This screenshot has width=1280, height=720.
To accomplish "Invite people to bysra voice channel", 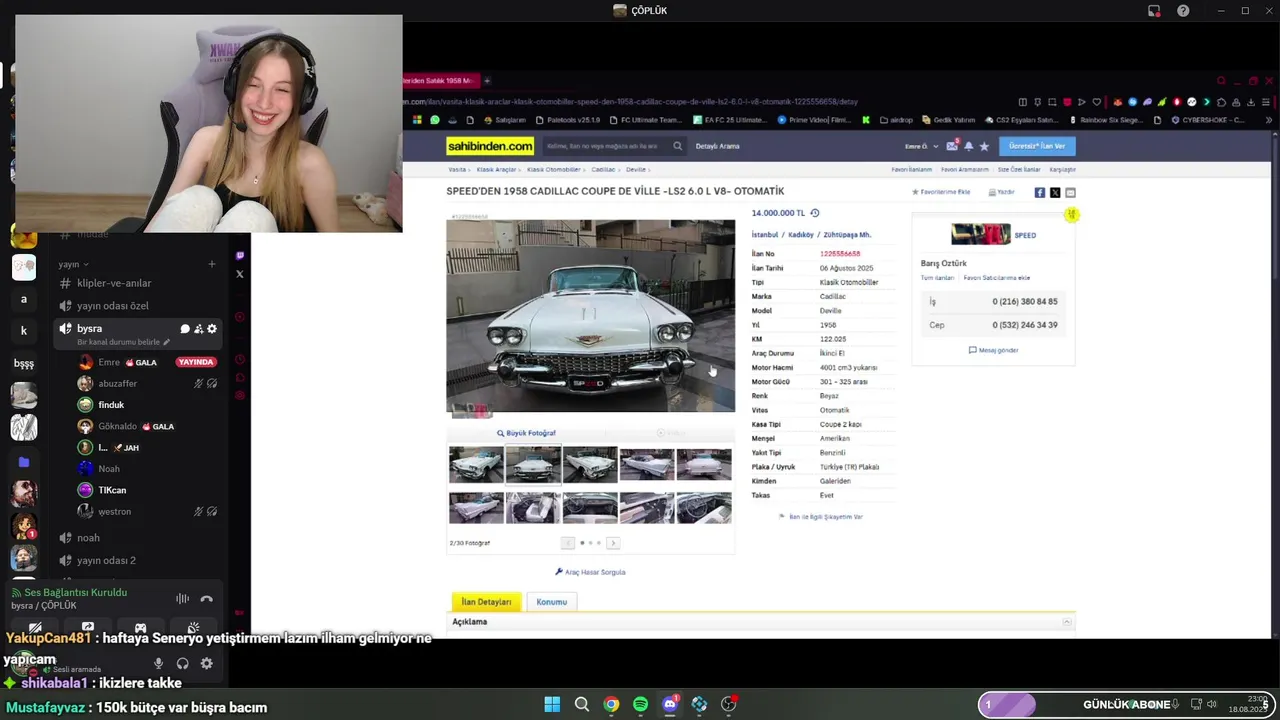I will pos(198,329).
